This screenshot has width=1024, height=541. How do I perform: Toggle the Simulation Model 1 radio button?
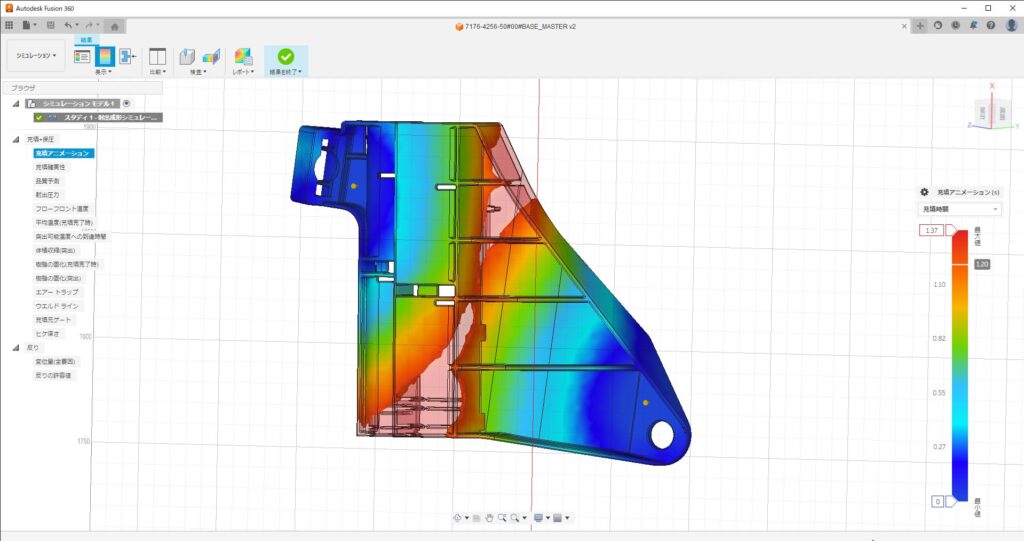click(127, 103)
